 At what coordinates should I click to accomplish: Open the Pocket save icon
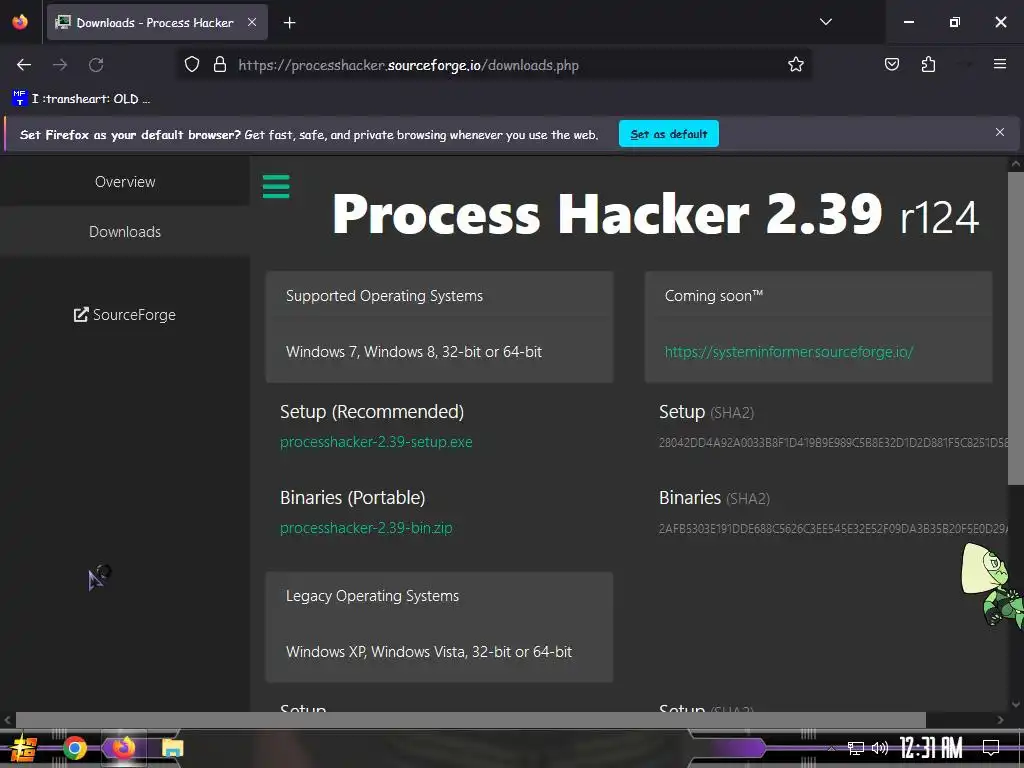point(891,65)
